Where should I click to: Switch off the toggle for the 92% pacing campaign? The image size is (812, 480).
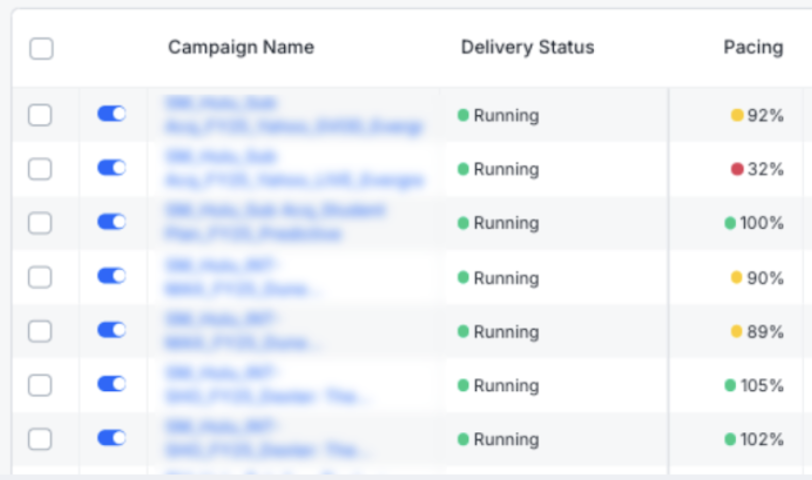tap(112, 114)
